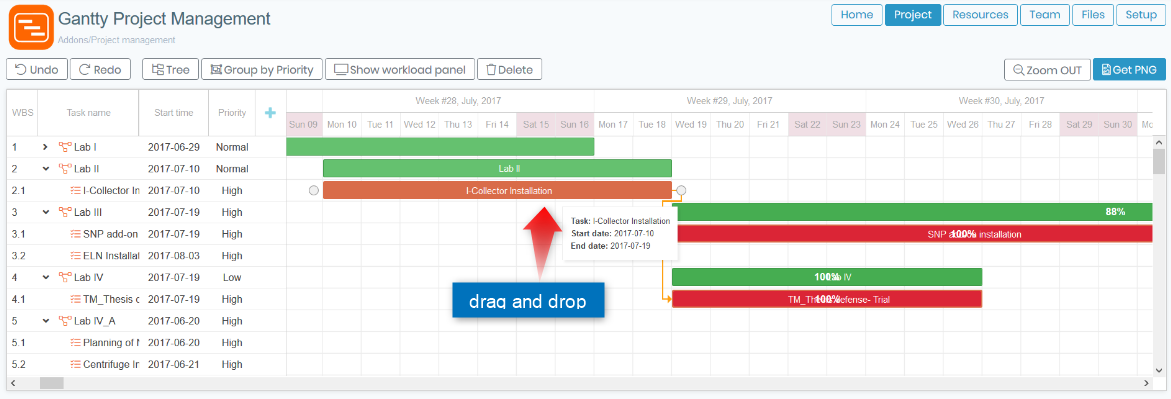The height and width of the screenshot is (399, 1171).
Task: Click the right link circle of I-Collector bar
Action: (681, 191)
